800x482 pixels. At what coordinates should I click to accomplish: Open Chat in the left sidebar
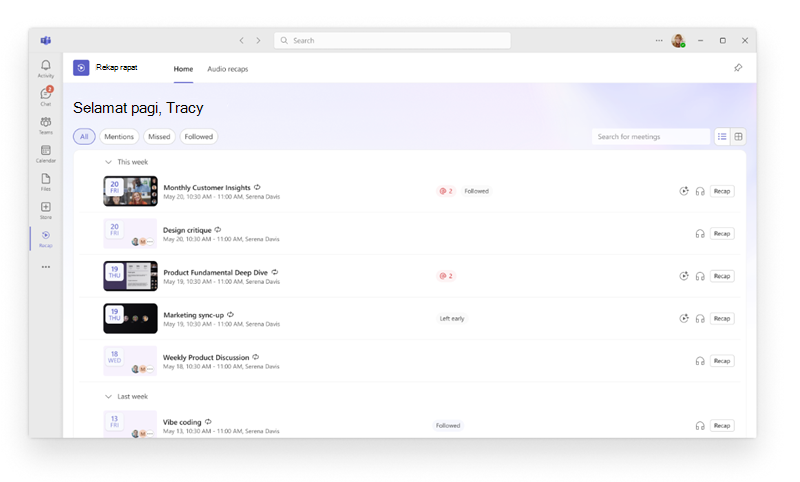click(45, 96)
